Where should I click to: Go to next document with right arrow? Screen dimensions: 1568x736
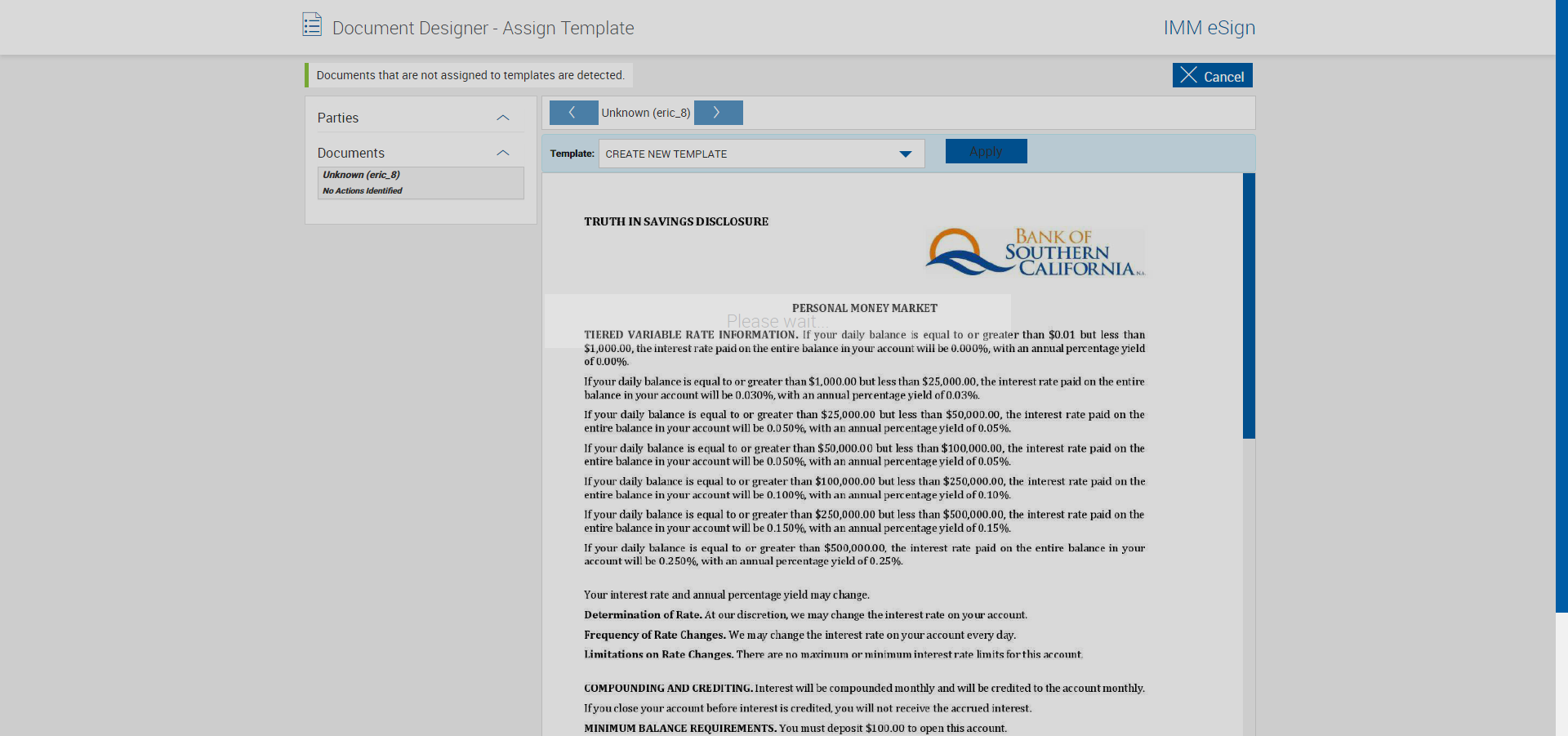[x=718, y=113]
